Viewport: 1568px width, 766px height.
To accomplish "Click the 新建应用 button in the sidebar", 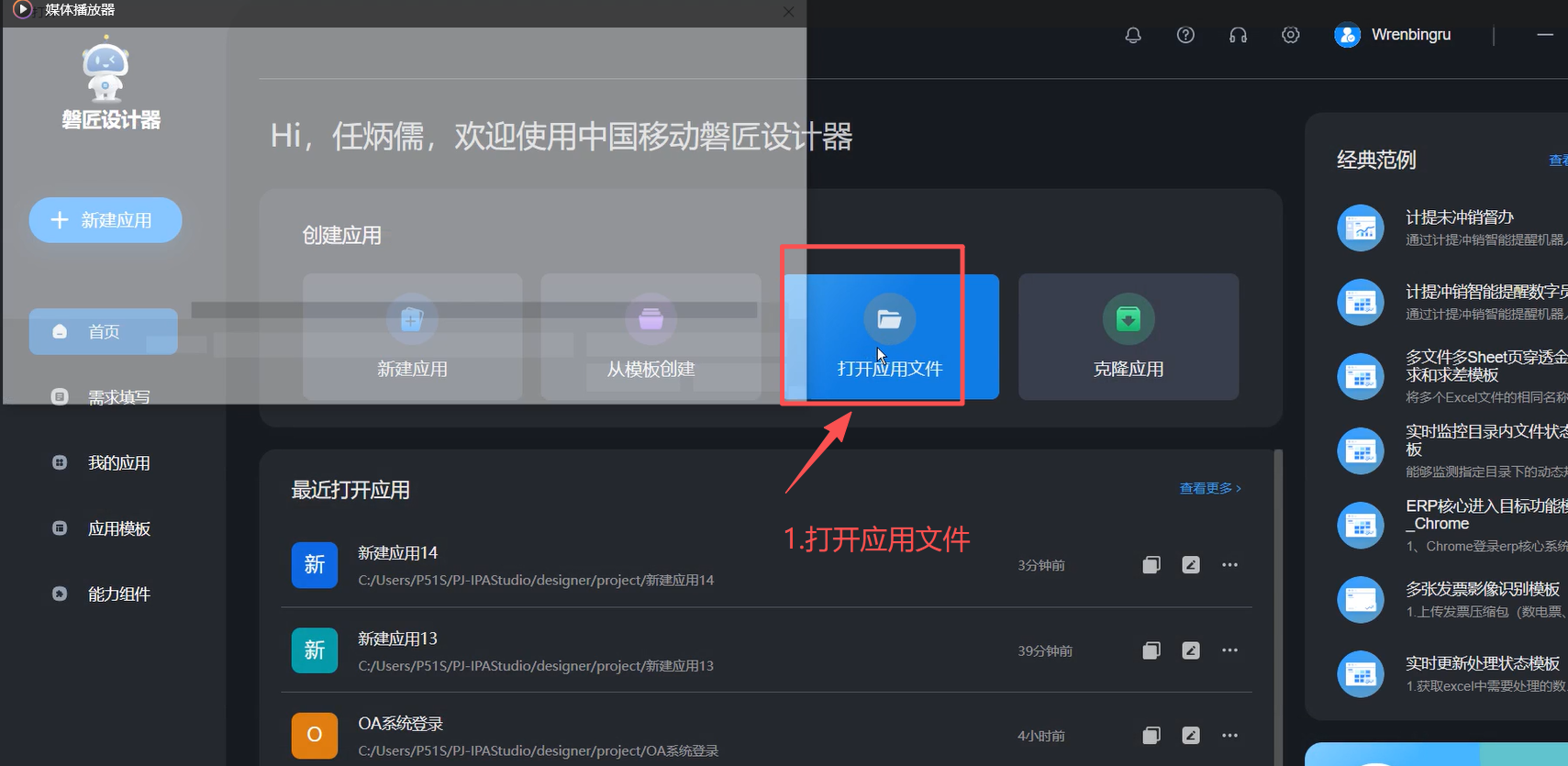I will click(x=106, y=220).
